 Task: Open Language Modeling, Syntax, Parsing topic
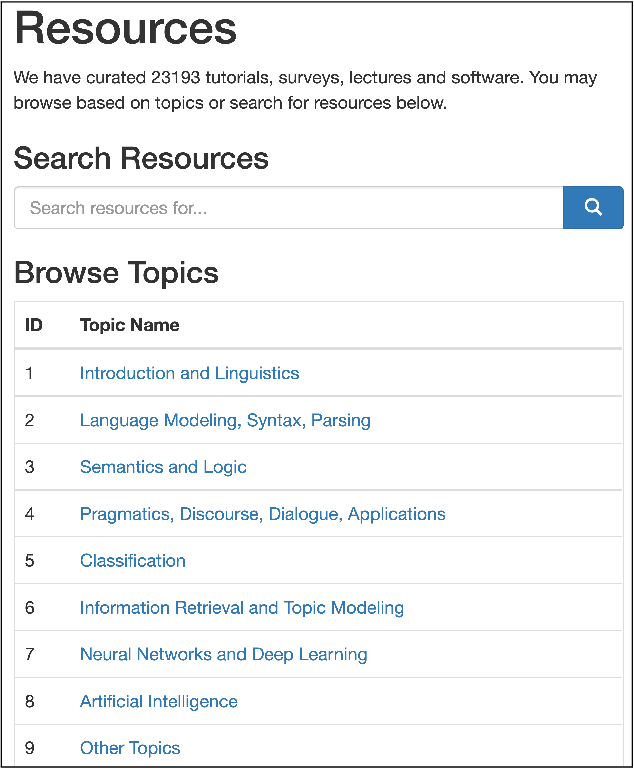(225, 420)
